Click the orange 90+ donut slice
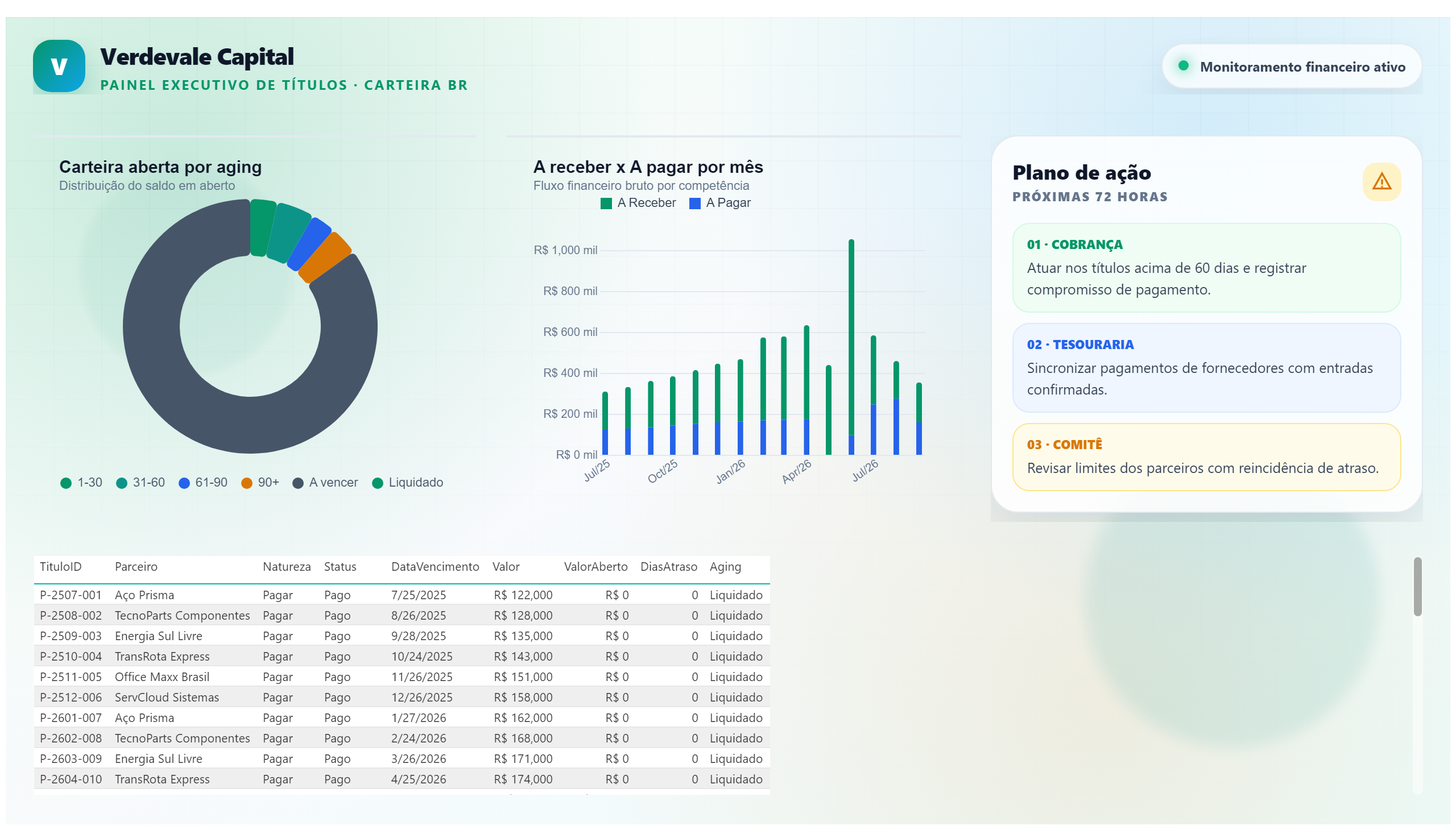Screen dimensions: 1456x830 pyautogui.click(x=325, y=257)
